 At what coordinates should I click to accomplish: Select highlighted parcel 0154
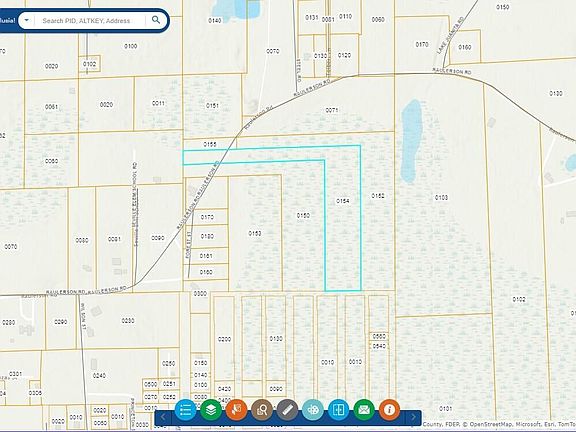[x=342, y=201]
